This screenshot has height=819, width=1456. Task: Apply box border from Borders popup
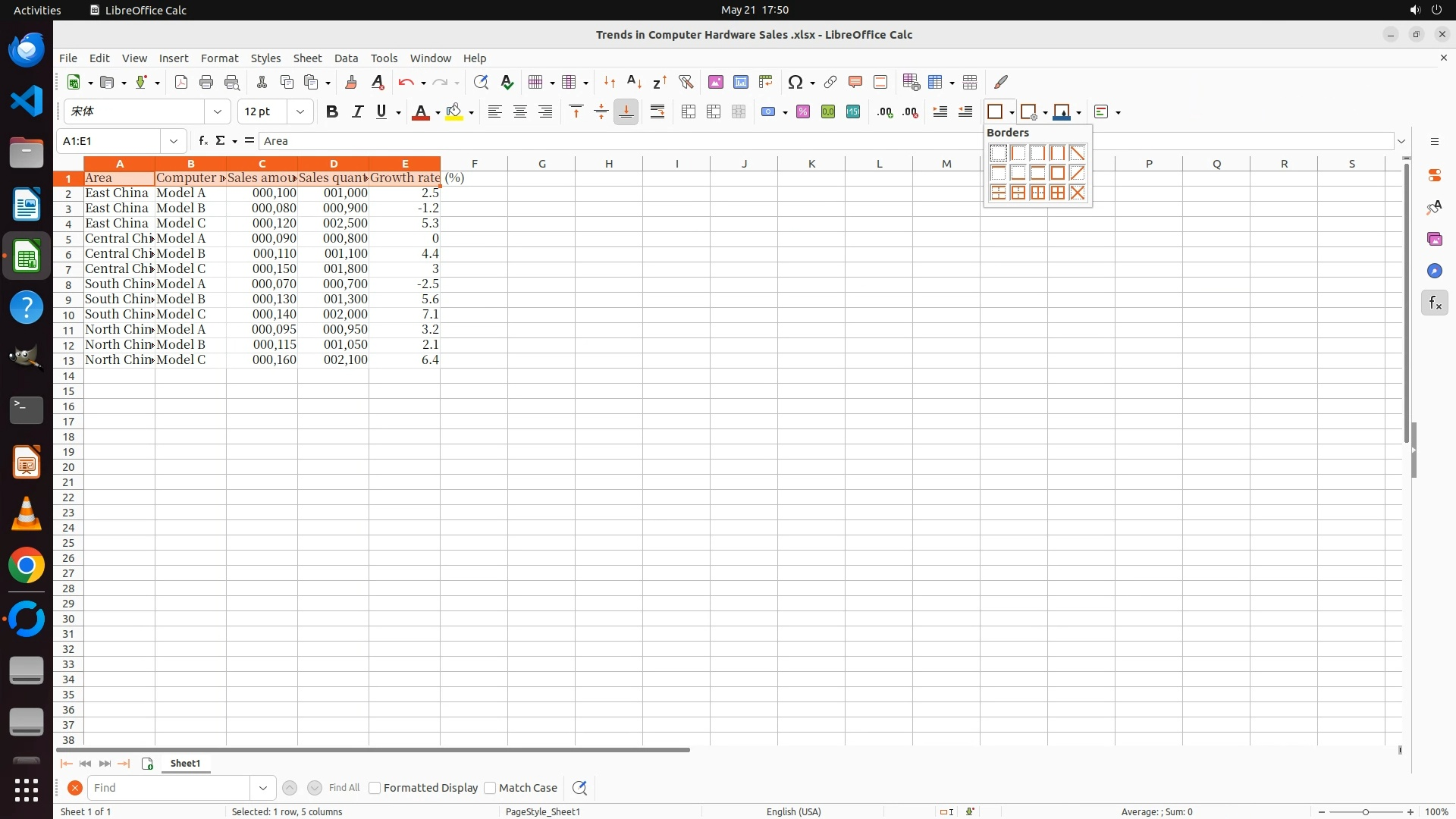pyautogui.click(x=1057, y=173)
